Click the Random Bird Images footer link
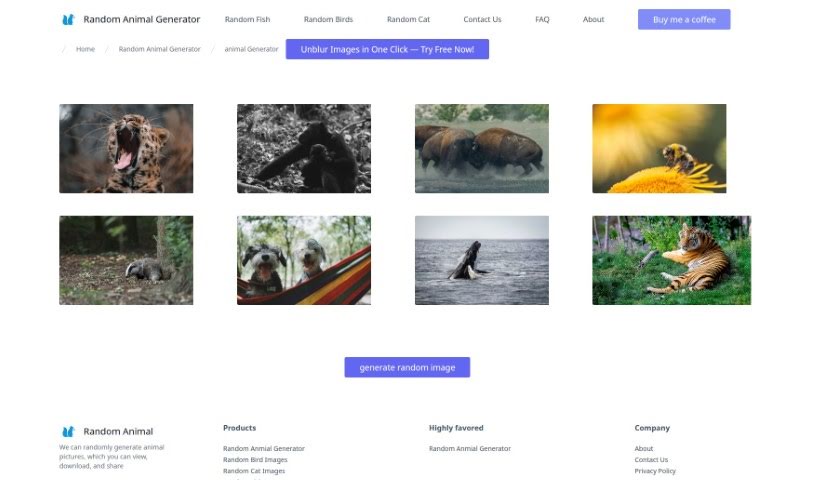 click(255, 460)
